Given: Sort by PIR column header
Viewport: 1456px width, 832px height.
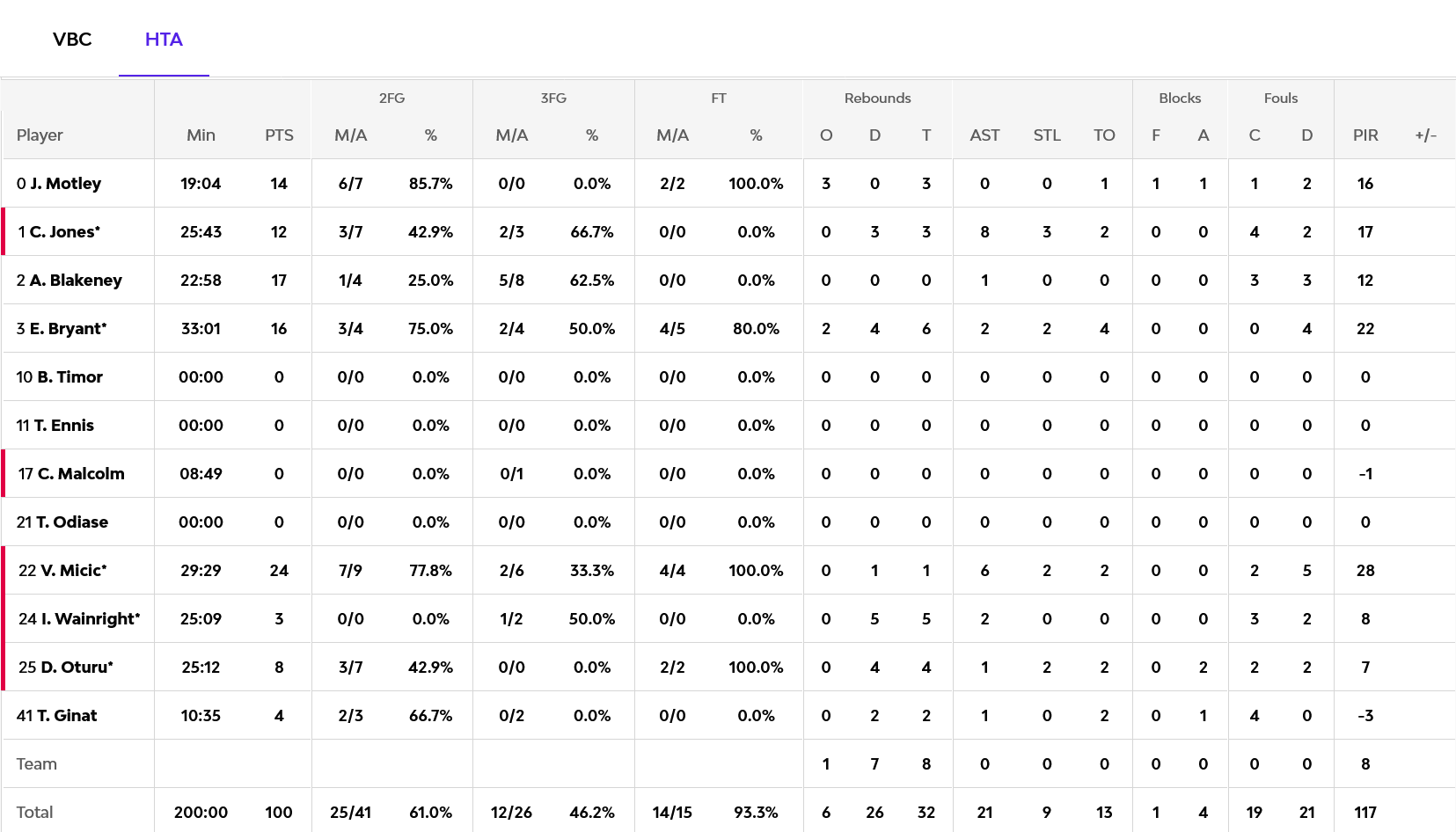Looking at the screenshot, I should (1365, 135).
